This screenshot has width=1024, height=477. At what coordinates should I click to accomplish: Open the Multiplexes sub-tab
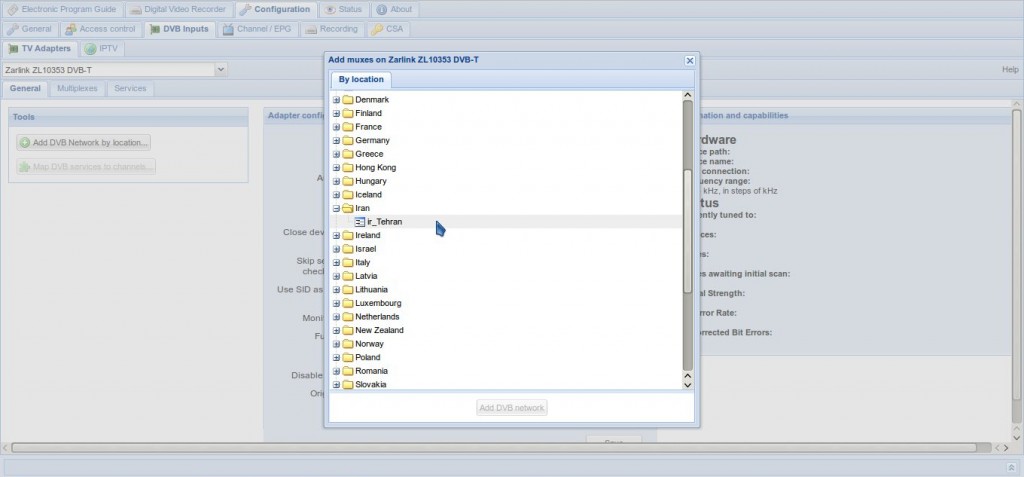click(77, 89)
